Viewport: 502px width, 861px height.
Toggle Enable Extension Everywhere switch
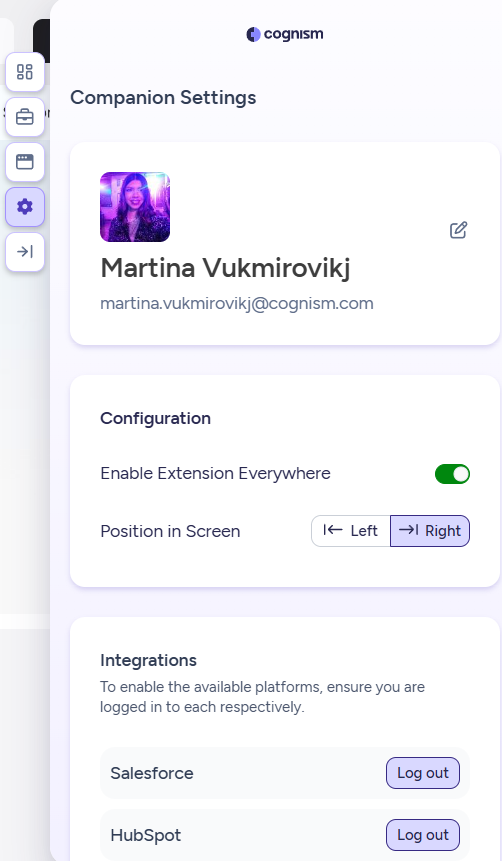click(x=452, y=474)
